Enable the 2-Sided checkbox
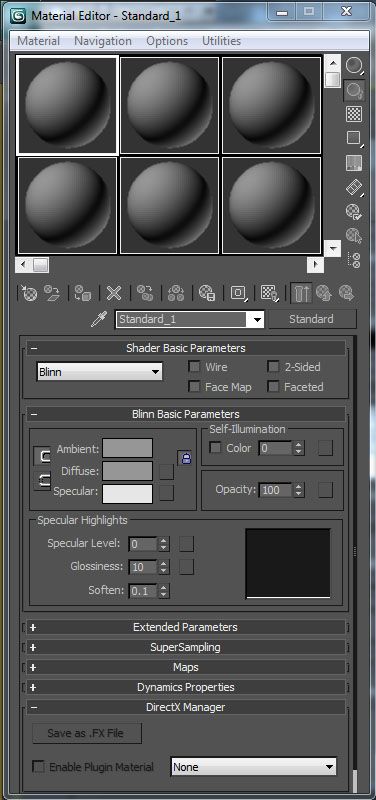The image size is (376, 800). pyautogui.click(x=273, y=366)
